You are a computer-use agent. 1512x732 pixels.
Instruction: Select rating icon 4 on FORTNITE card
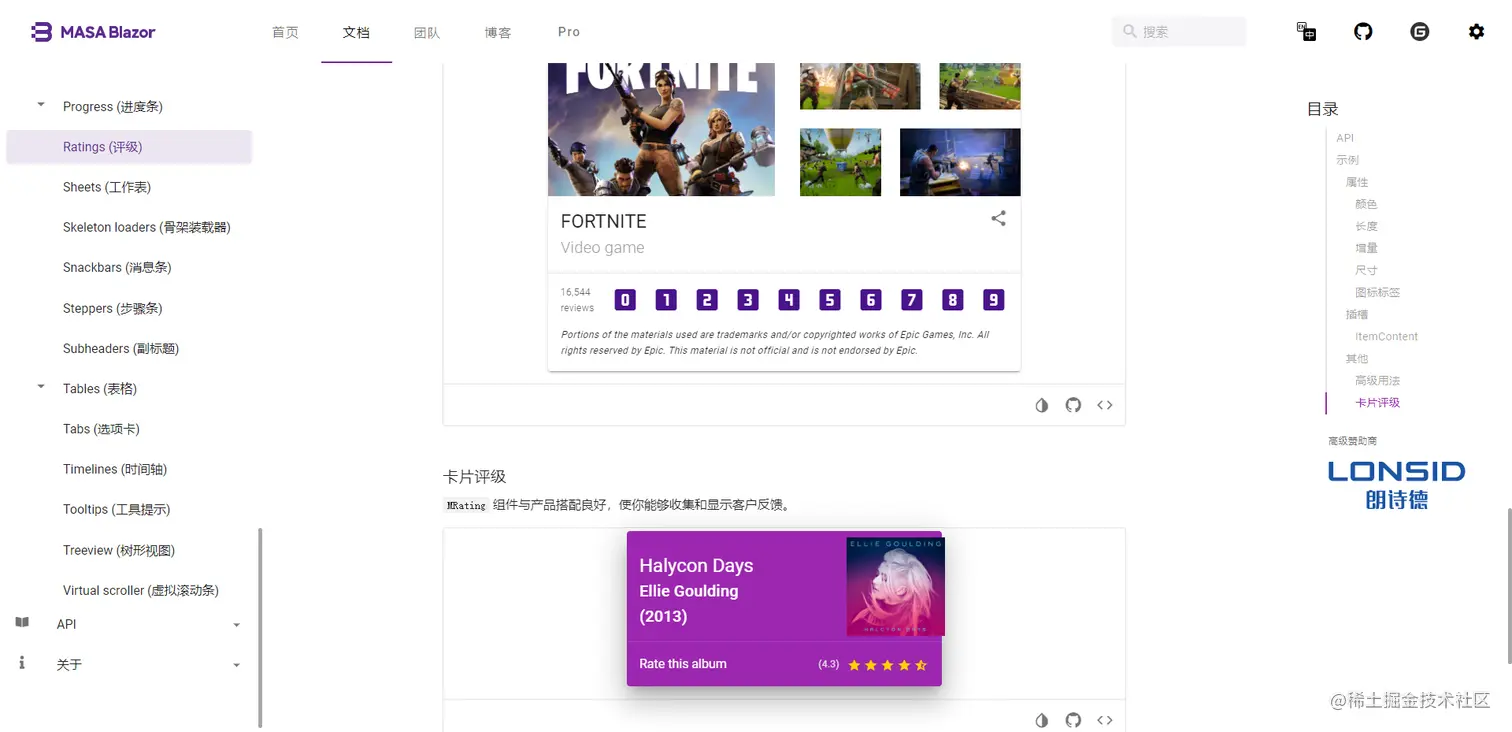tap(789, 300)
